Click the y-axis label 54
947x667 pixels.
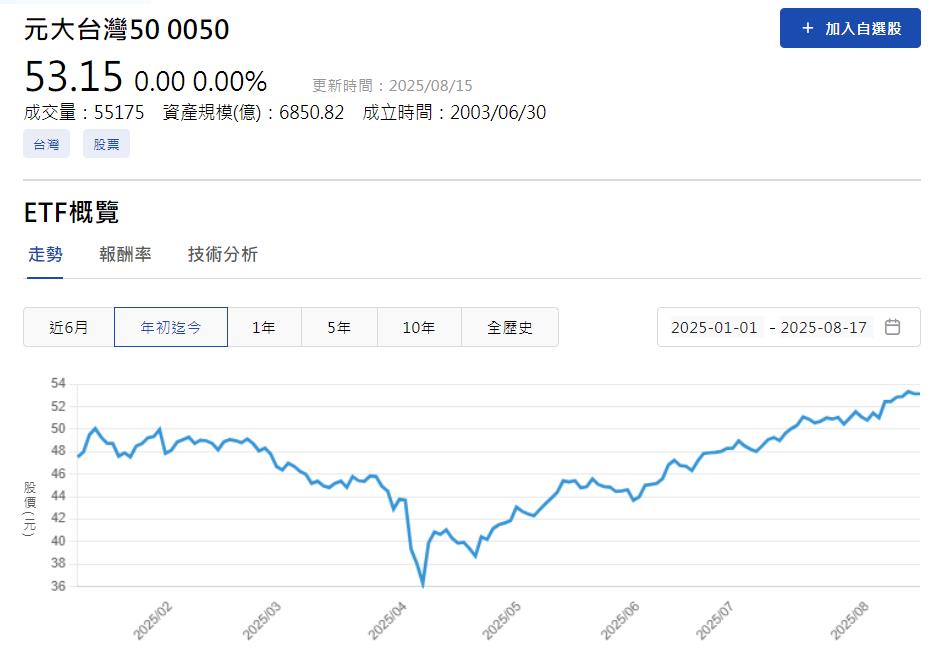[x=58, y=383]
